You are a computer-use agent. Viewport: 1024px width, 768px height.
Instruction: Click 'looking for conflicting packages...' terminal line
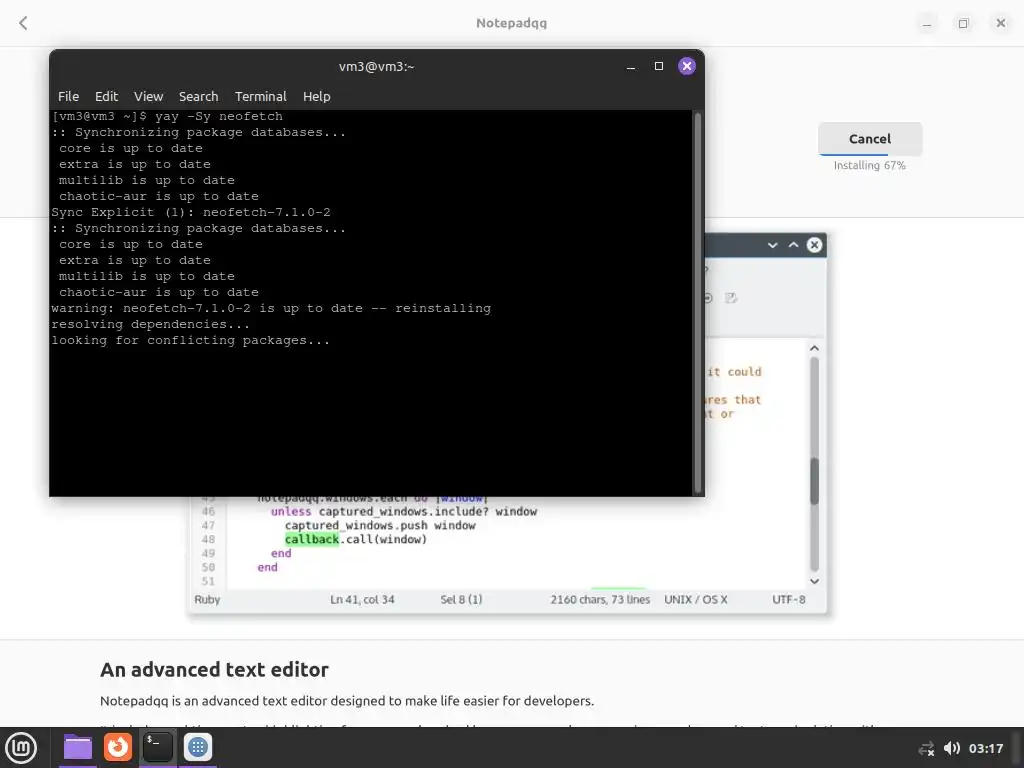click(x=191, y=340)
